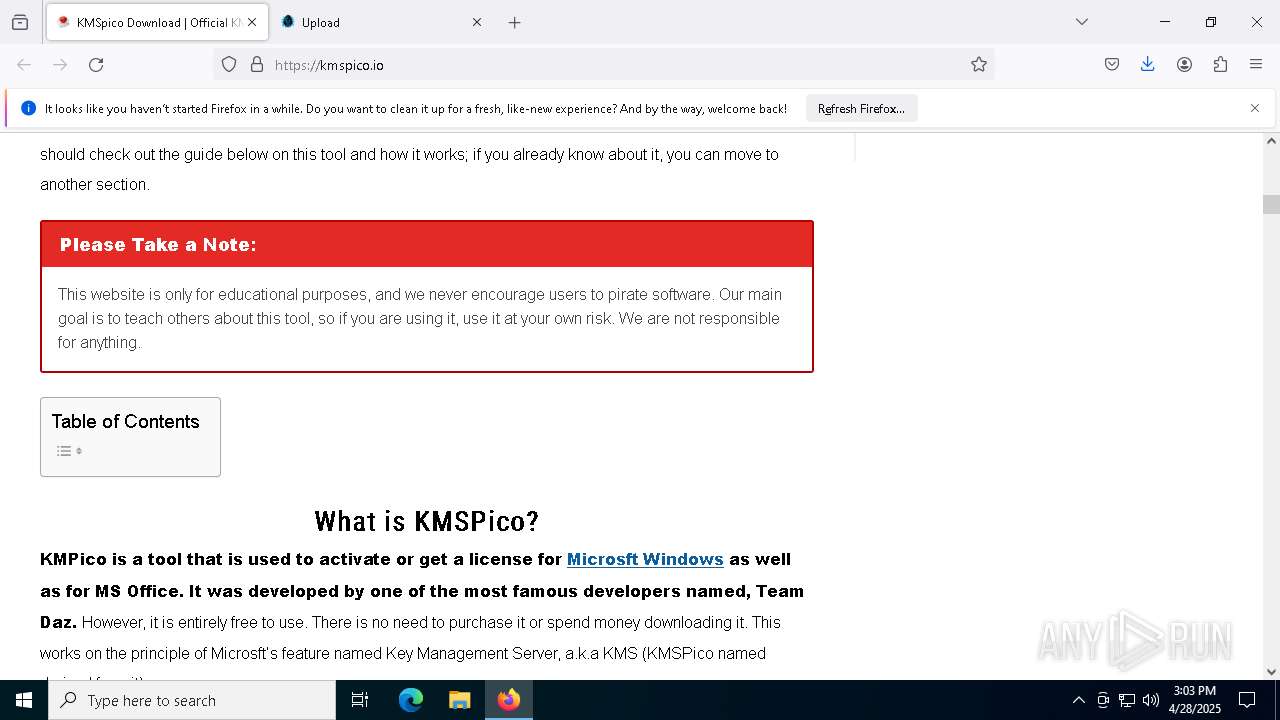1280x720 pixels.
Task: Open the Windows Start menu
Action: pos(24,700)
